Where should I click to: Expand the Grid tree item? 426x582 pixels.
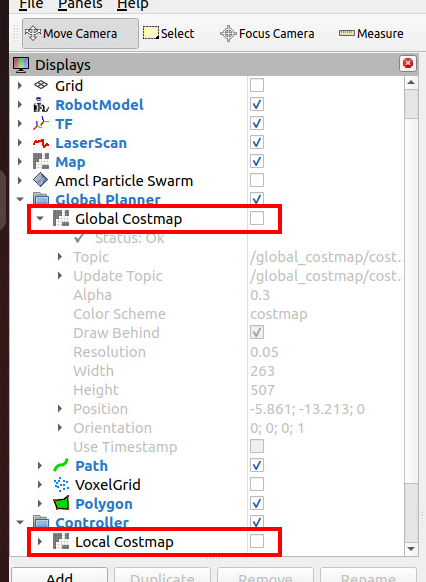tap(20, 85)
